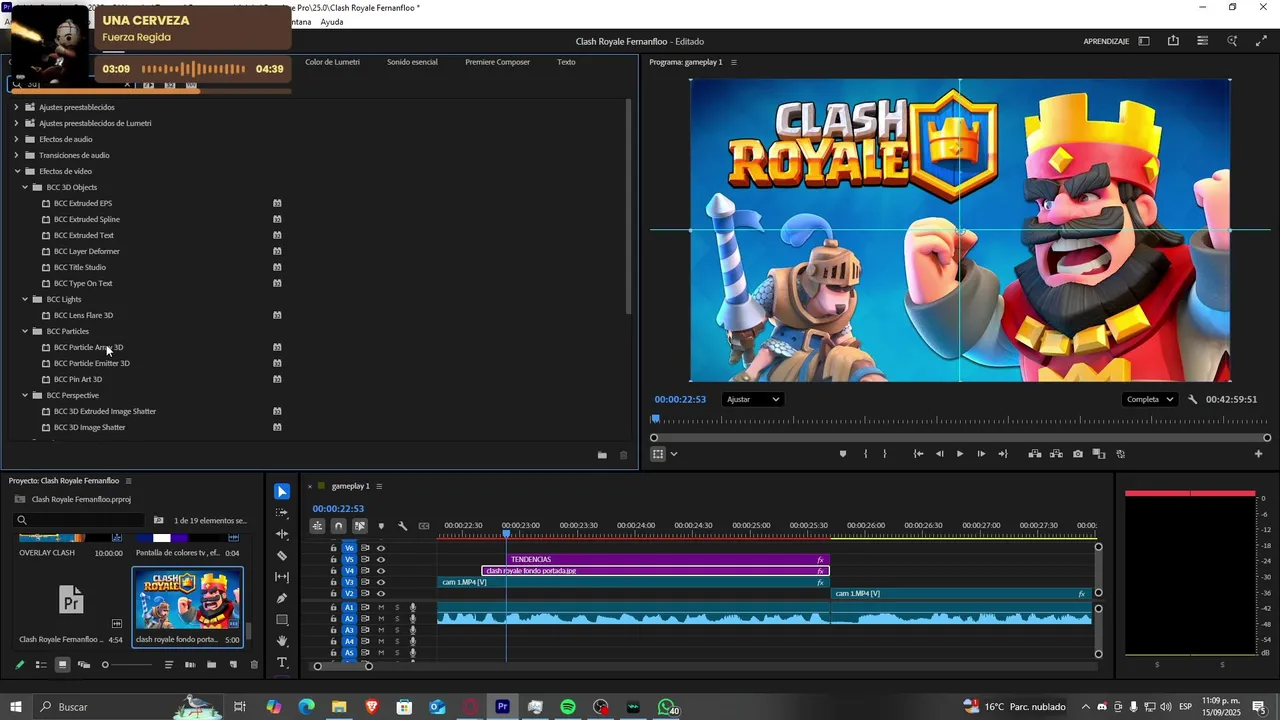
Task: Hide track V4 with eye icon
Action: [381, 571]
